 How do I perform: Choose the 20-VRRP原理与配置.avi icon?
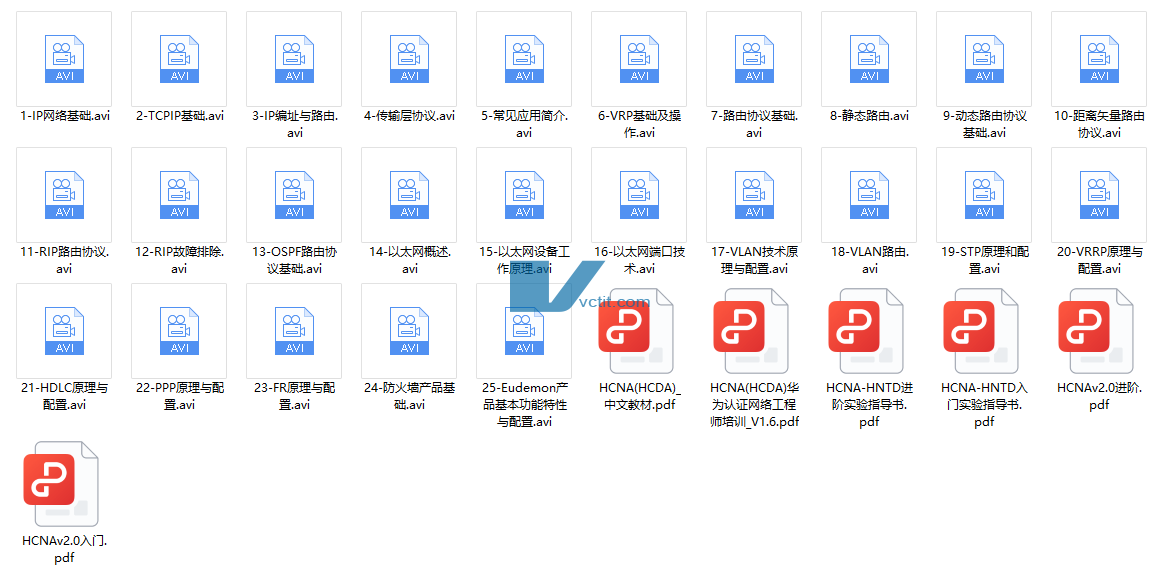1099,195
